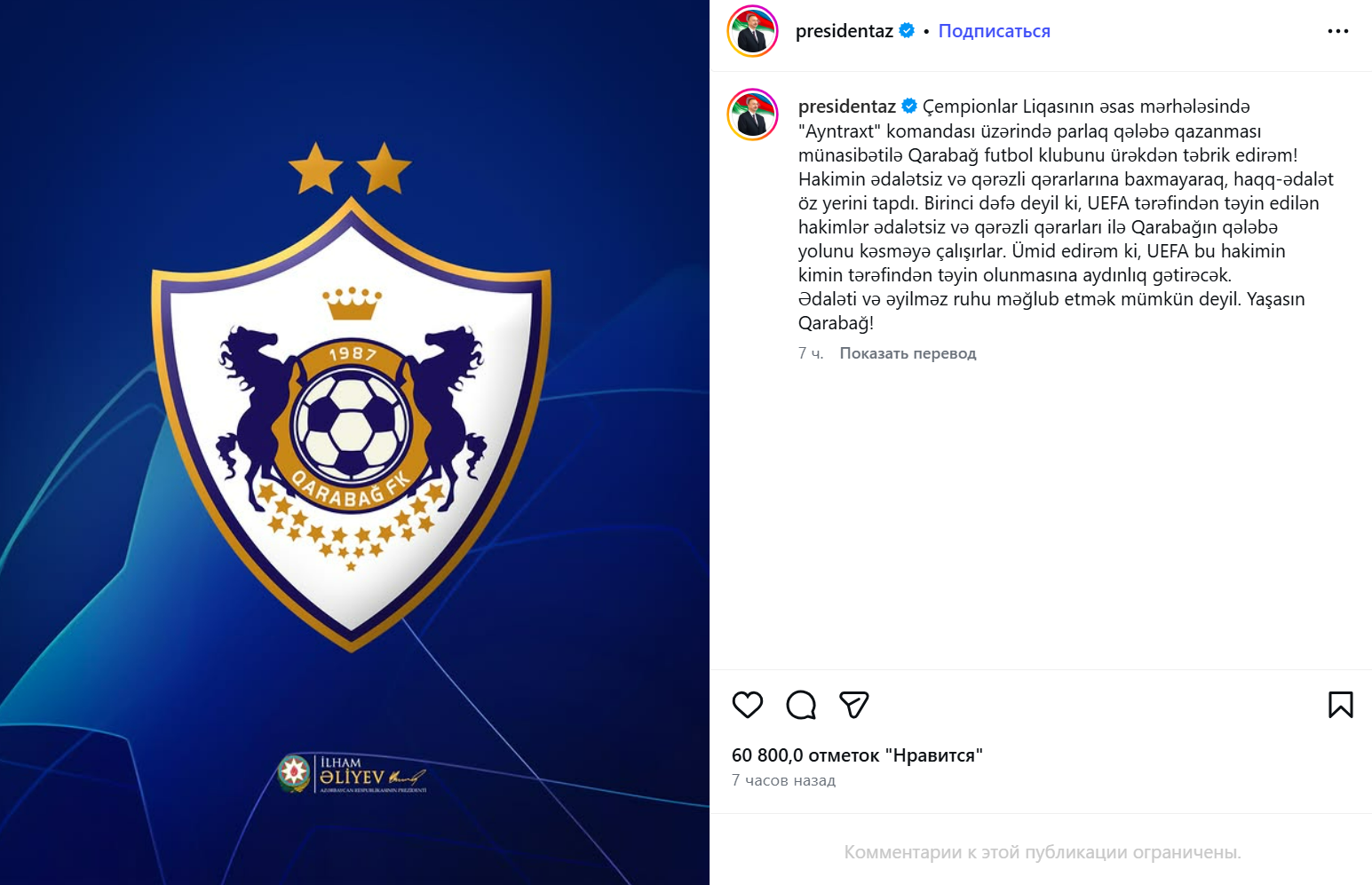This screenshot has height=885, width=1372.
Task: Click the caption presidentaz profile avatar
Action: coord(753,115)
